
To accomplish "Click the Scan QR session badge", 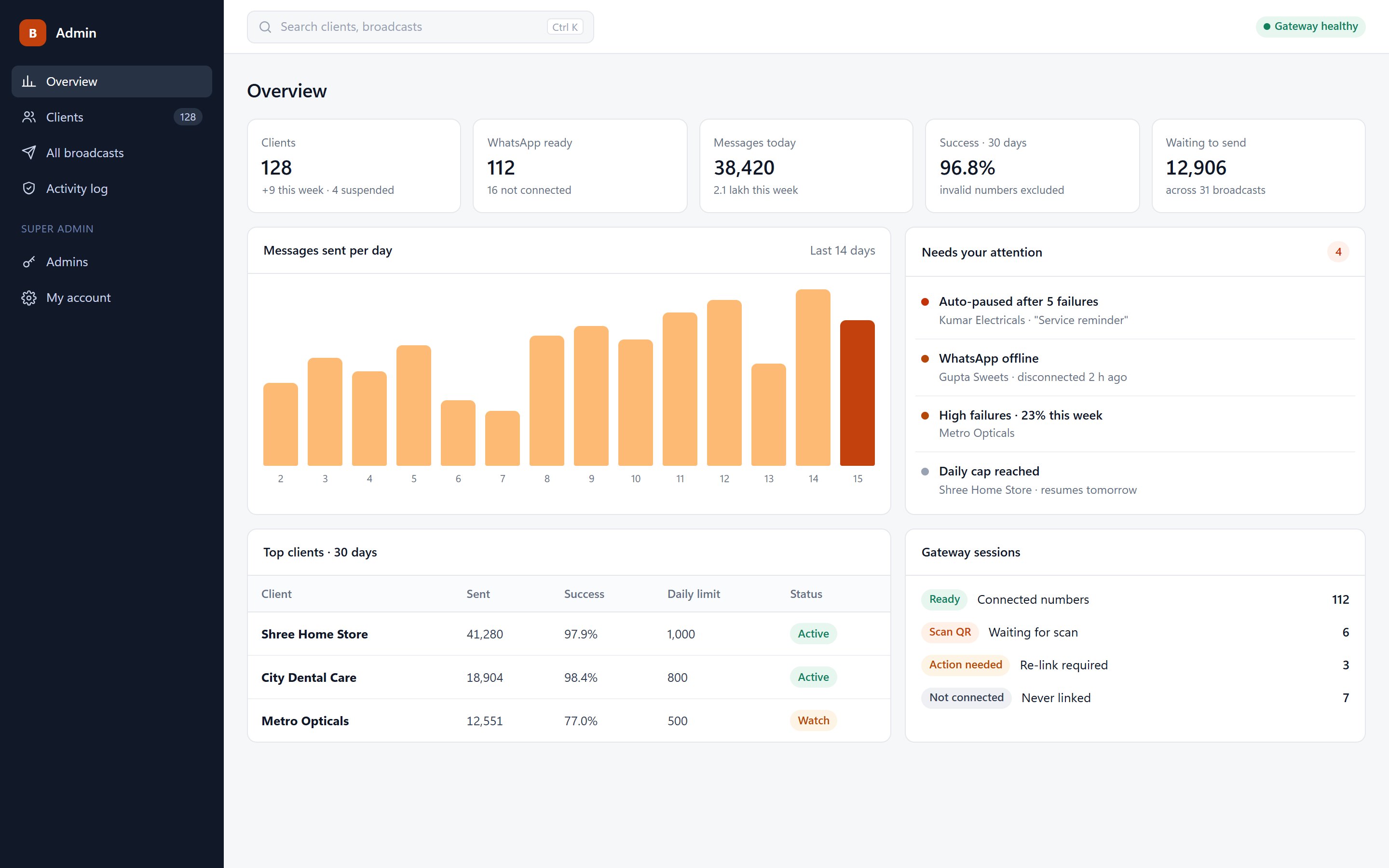I will pos(950,632).
